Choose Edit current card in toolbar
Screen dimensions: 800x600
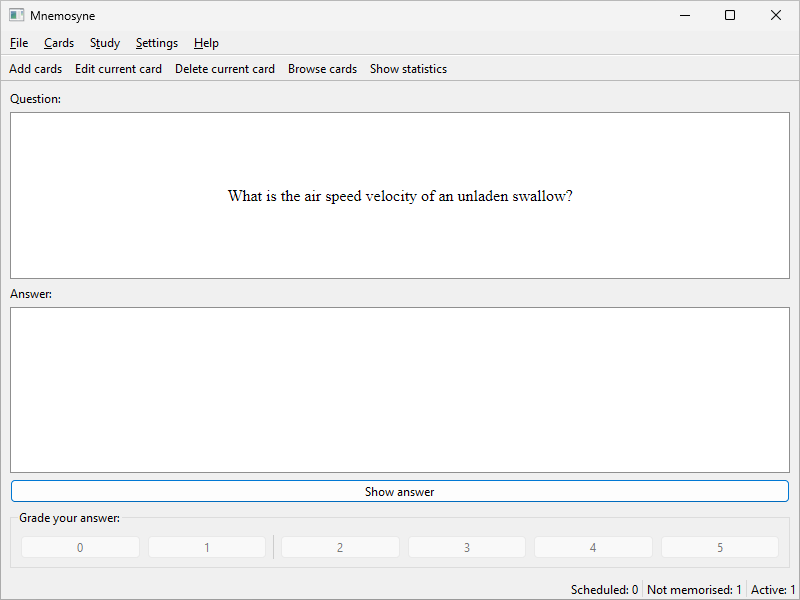pyautogui.click(x=118, y=69)
